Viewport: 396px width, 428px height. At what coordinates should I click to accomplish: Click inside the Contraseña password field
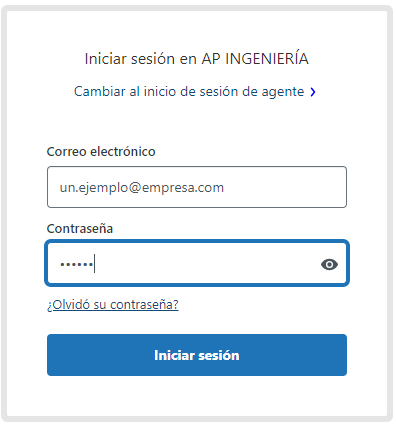click(x=197, y=263)
